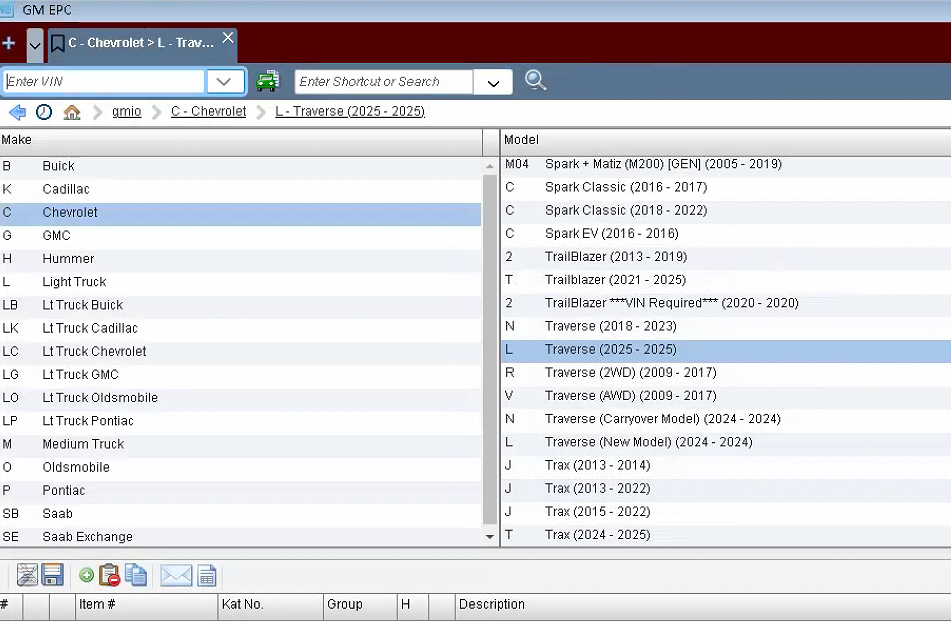The width and height of the screenshot is (951, 621).
Task: Click the Make column header
Action: tap(241, 140)
